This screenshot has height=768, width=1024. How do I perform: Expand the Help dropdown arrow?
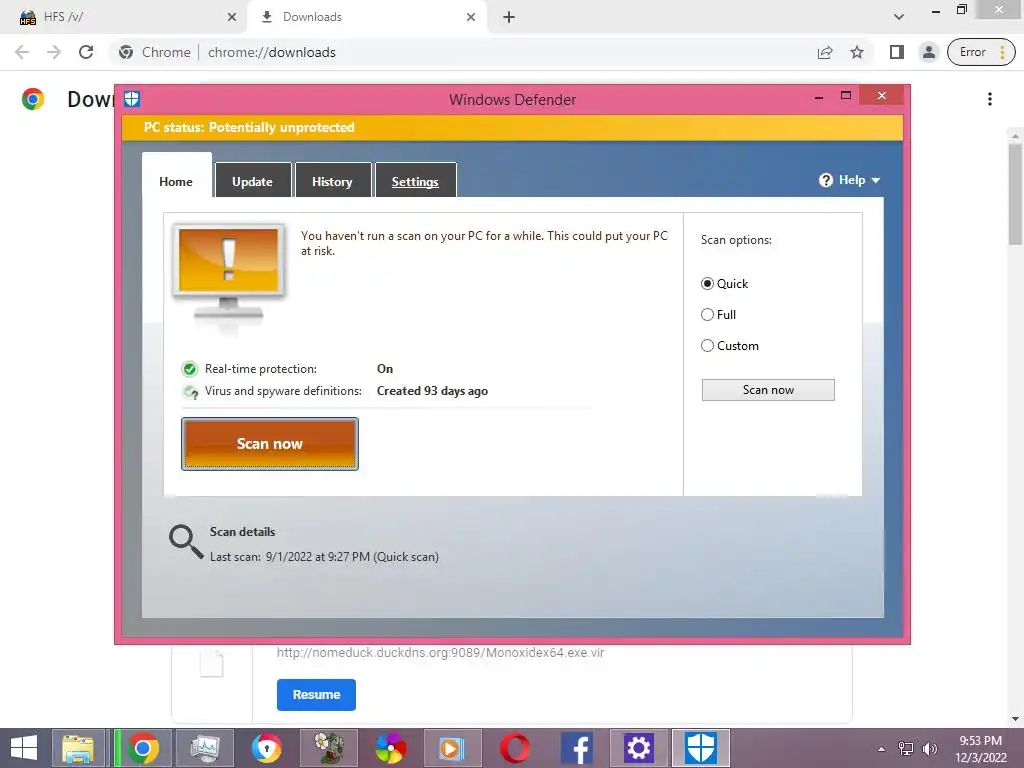pyautogui.click(x=876, y=180)
